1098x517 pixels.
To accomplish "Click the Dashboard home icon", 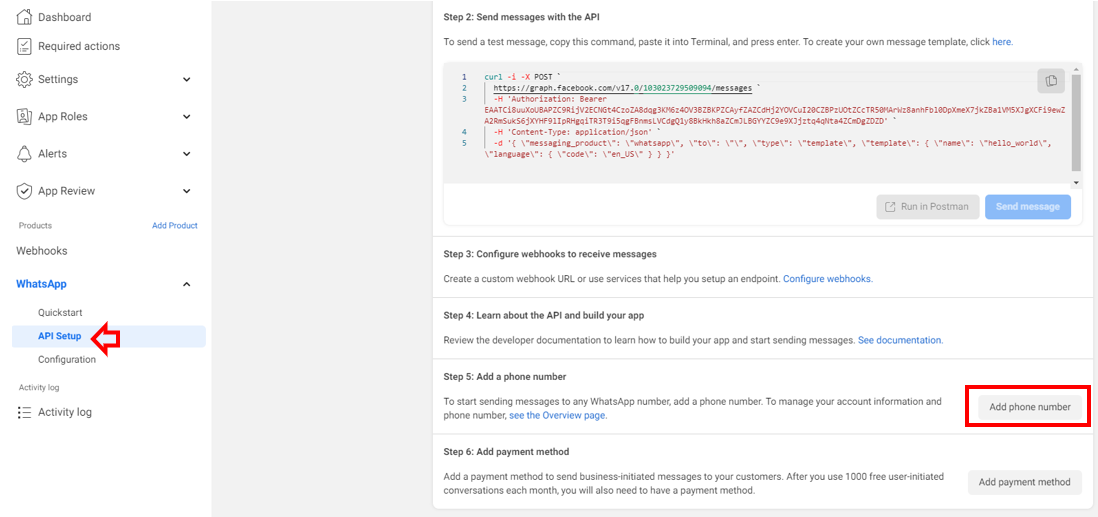I will (24, 17).
